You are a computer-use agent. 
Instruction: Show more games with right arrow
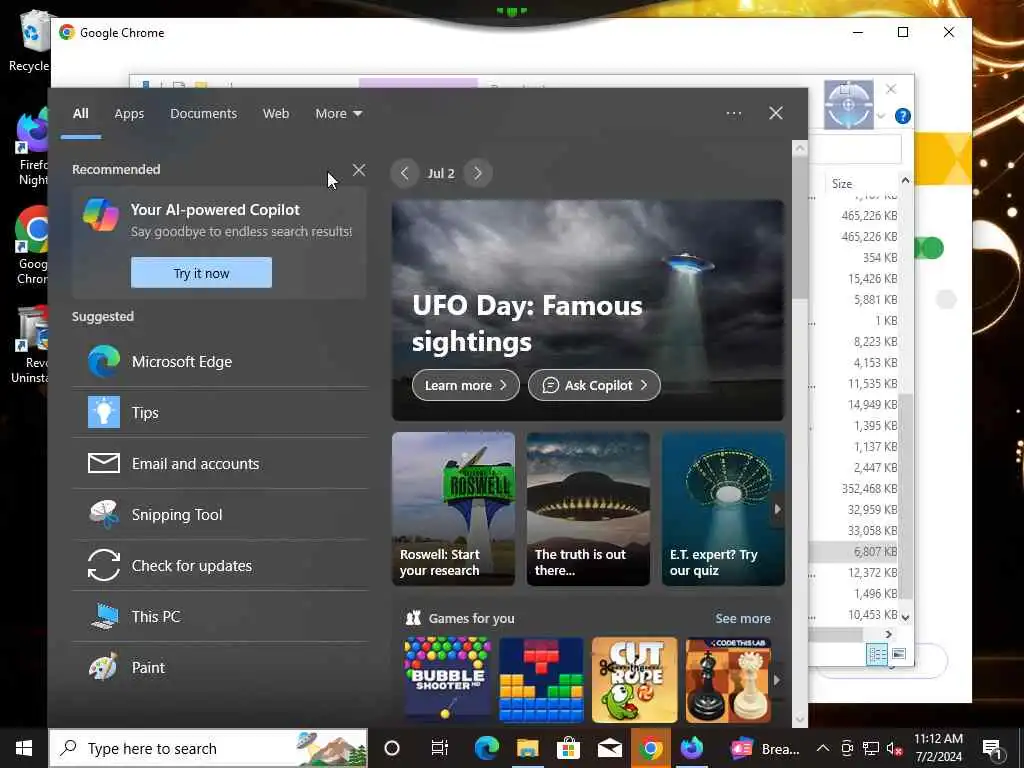point(776,680)
